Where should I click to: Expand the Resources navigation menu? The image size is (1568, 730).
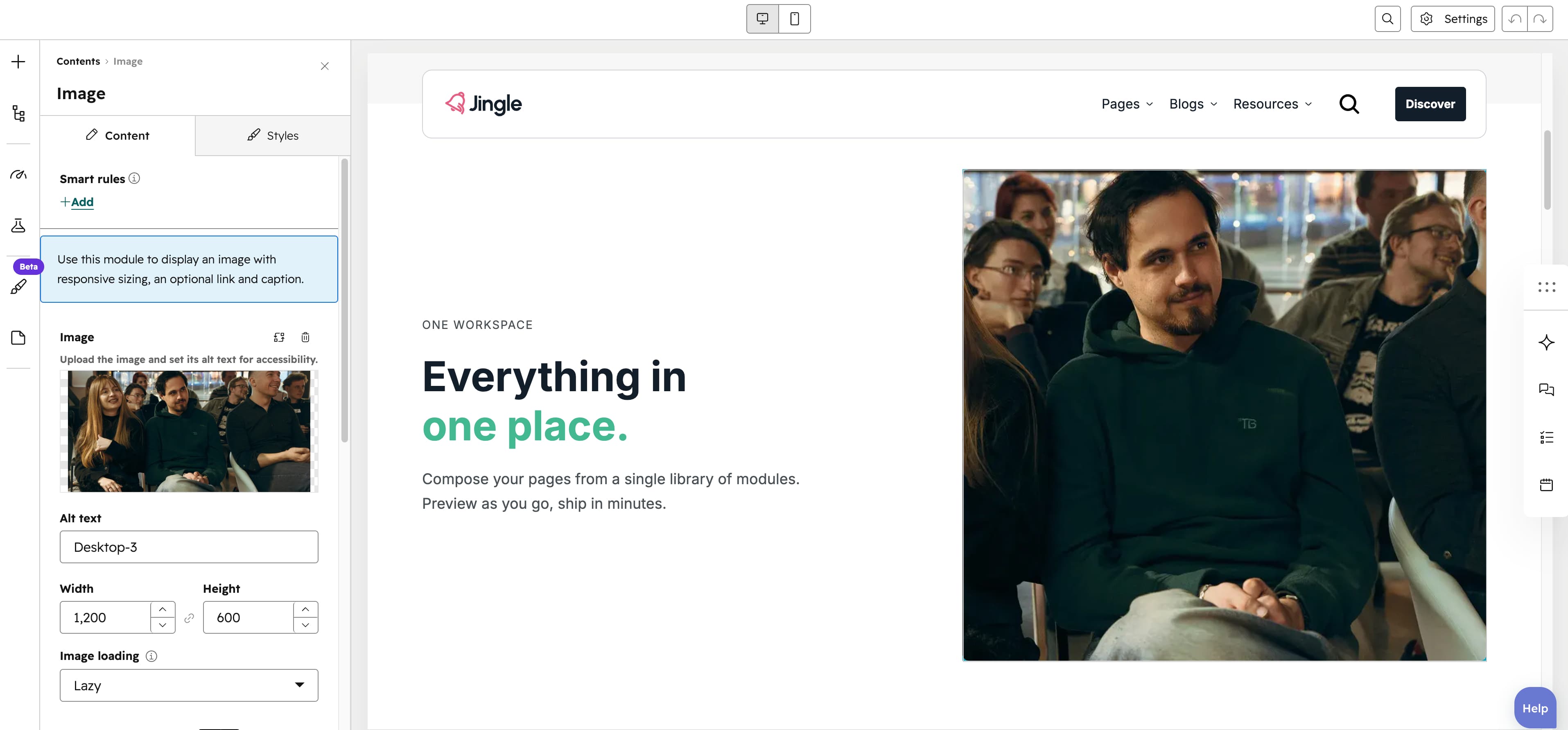(x=1272, y=104)
